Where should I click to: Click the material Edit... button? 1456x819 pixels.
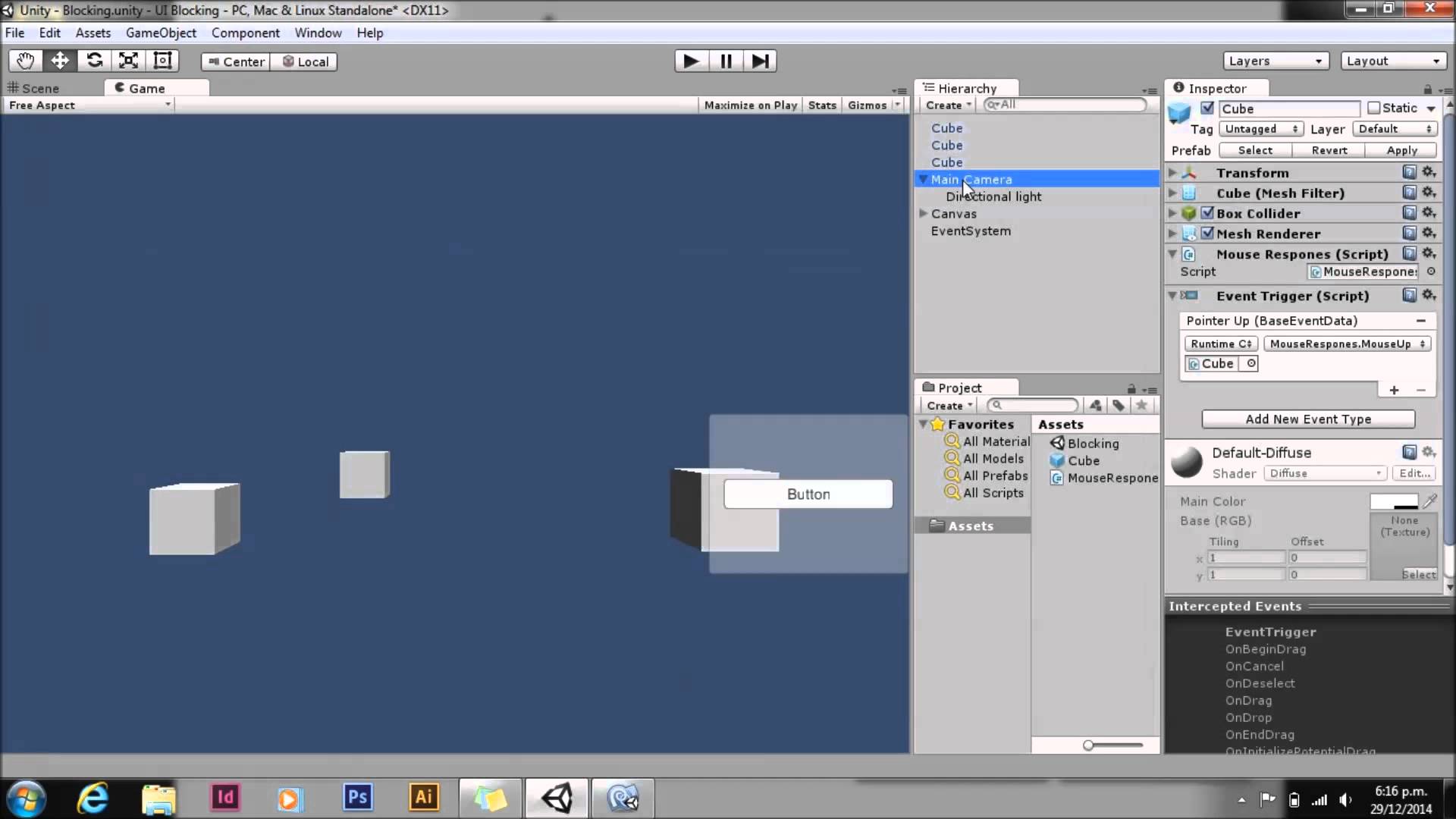tap(1414, 473)
